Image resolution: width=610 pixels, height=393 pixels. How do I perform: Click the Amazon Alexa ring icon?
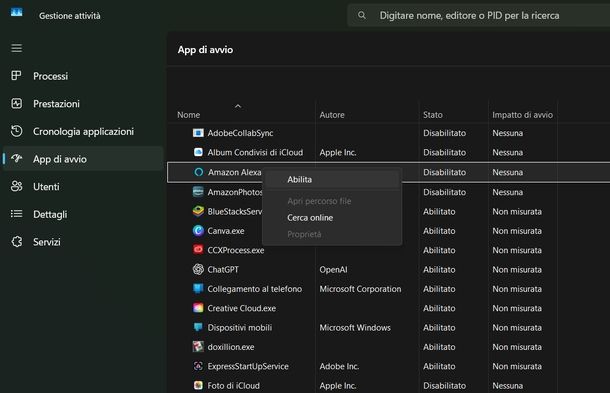[x=198, y=172]
